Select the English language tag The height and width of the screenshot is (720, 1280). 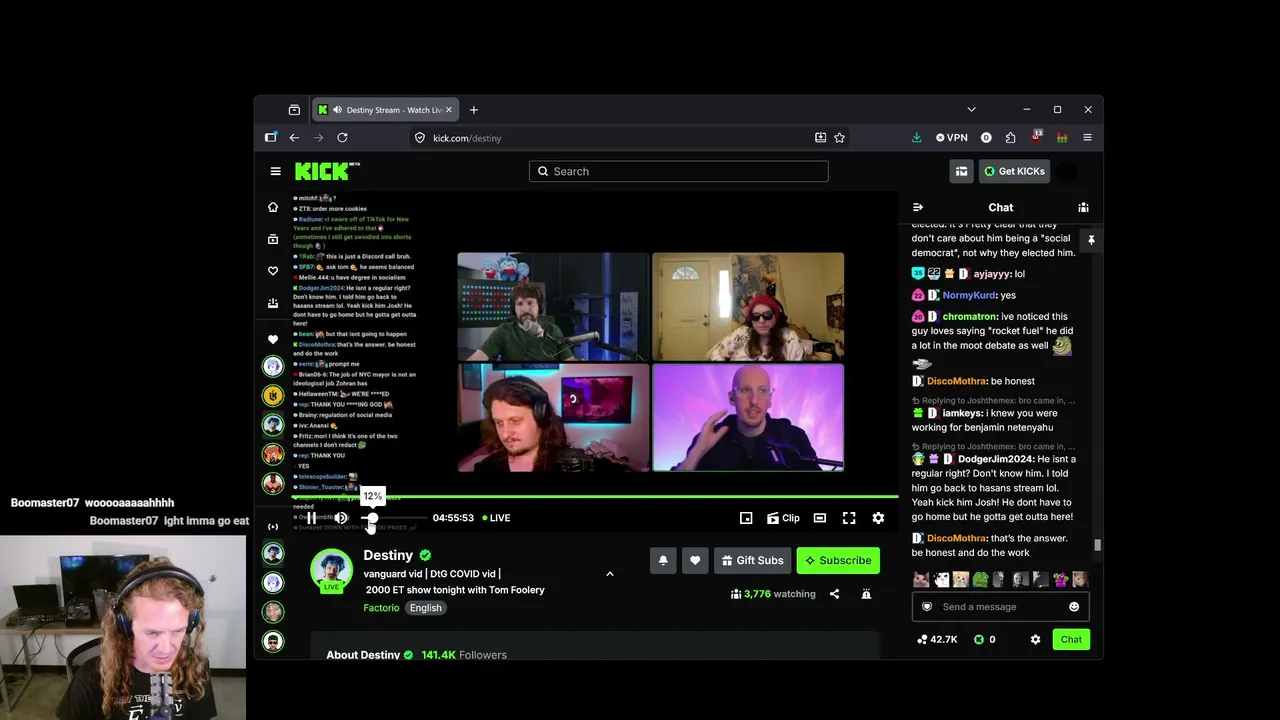[x=425, y=608]
